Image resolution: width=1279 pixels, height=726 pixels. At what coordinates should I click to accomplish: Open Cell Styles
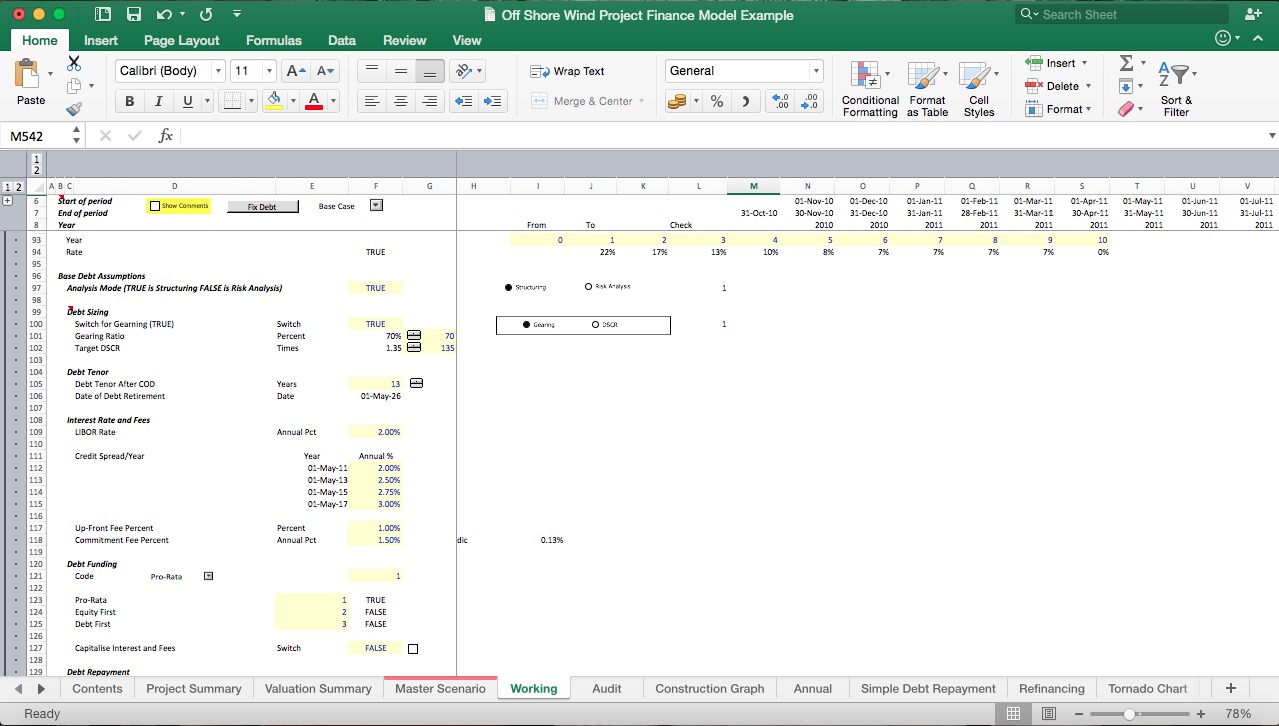pos(979,88)
